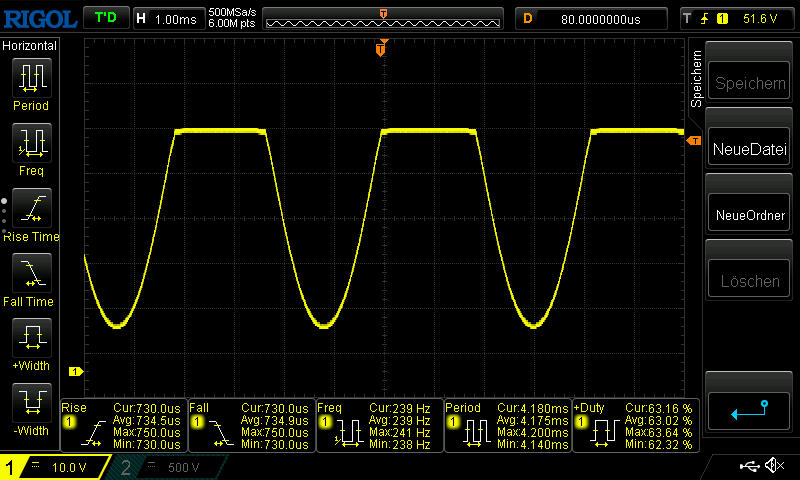Toggle the muted sound speaker icon
The image size is (800, 480).
point(774,465)
